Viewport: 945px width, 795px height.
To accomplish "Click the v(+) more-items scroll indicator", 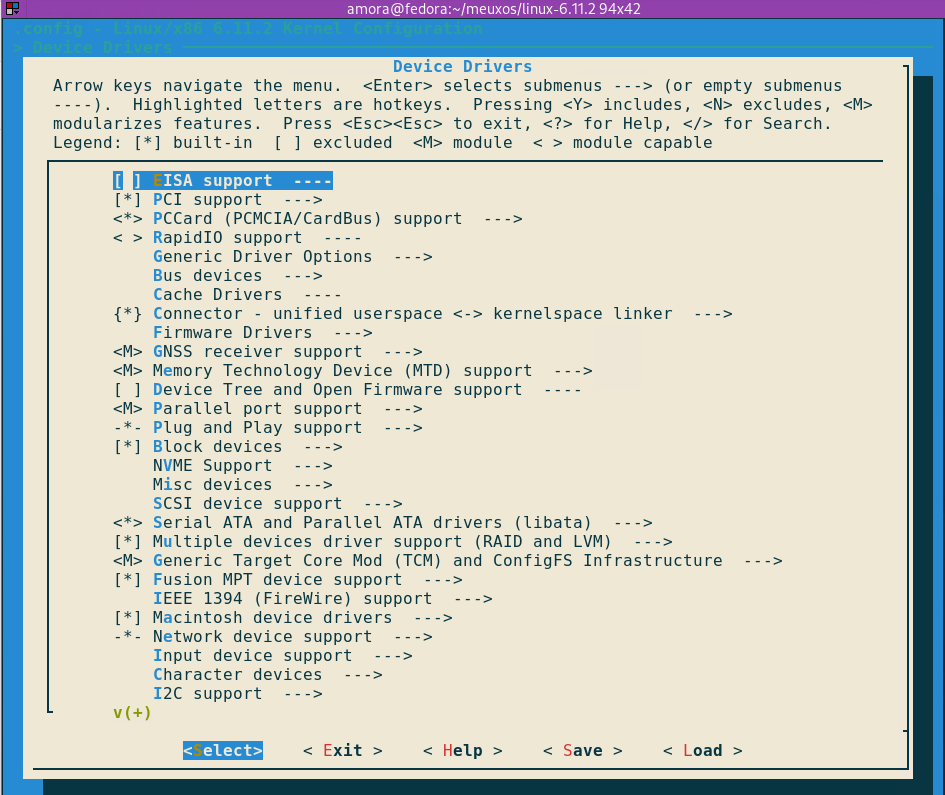I will pyautogui.click(x=132, y=712).
